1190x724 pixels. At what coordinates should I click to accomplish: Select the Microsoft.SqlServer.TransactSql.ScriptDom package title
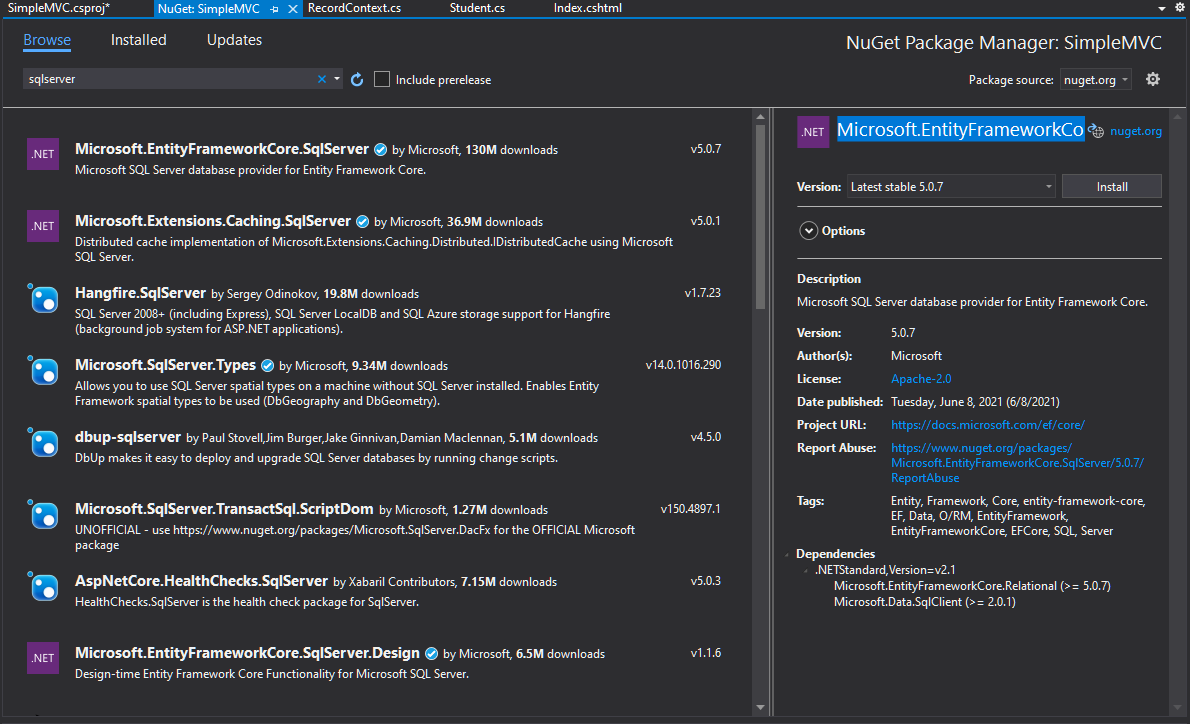[224, 508]
